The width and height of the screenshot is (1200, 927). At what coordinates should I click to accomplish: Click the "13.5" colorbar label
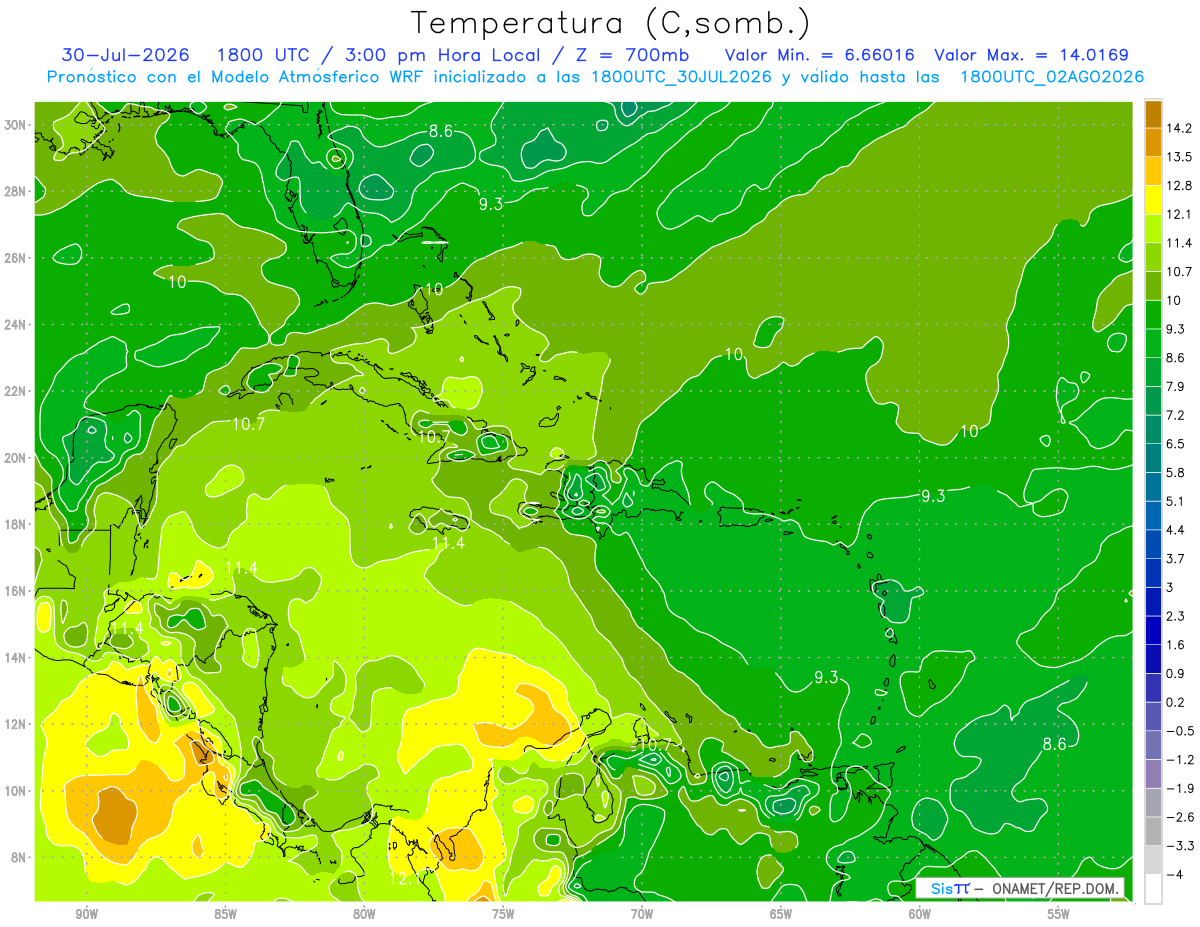click(x=1178, y=157)
